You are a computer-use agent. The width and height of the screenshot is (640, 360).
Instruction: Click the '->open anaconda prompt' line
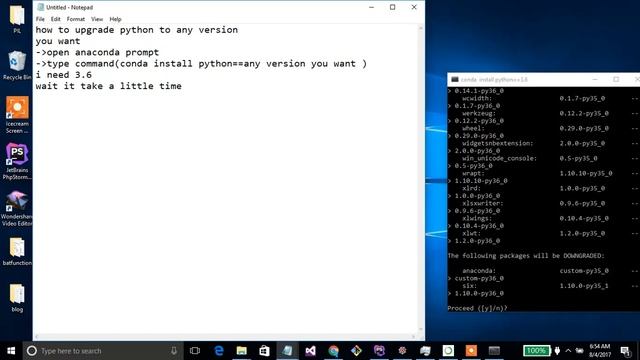(x=97, y=52)
